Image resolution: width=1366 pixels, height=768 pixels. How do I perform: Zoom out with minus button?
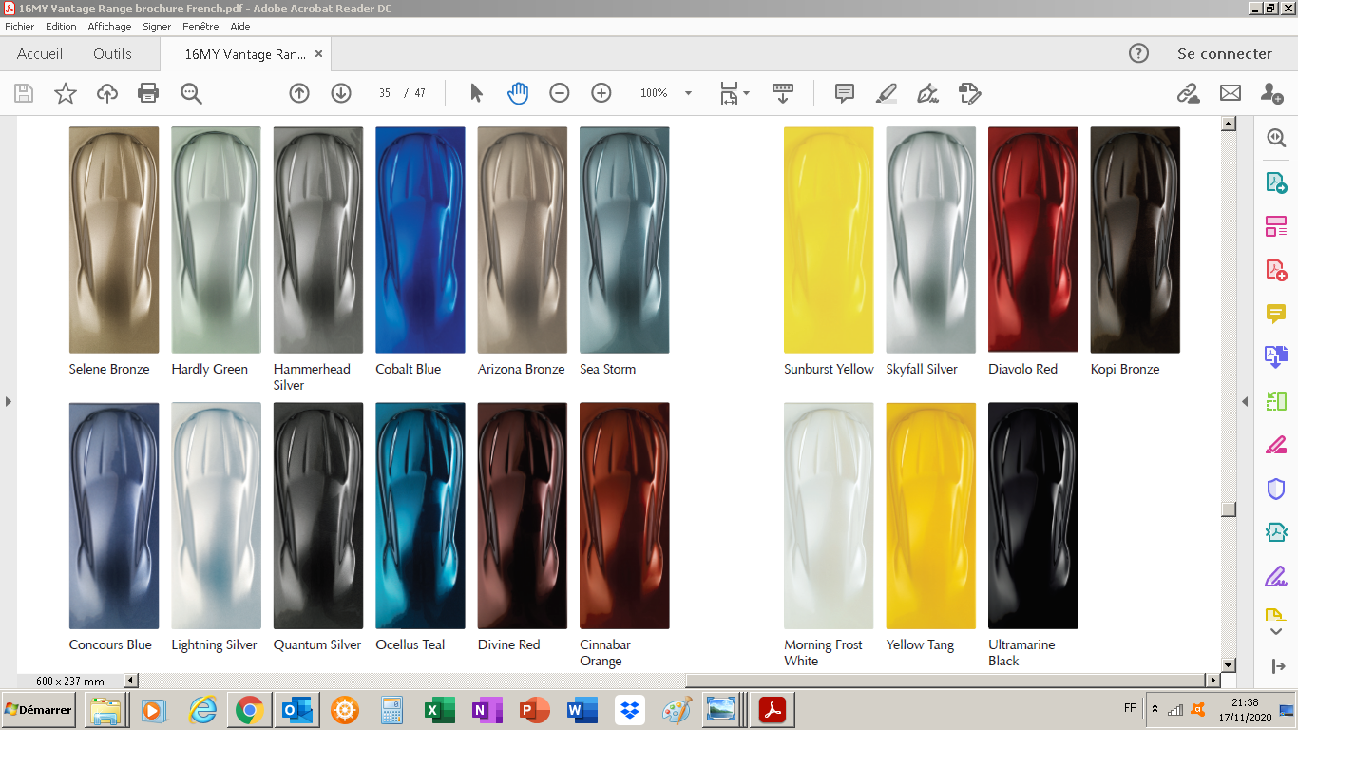coord(559,93)
